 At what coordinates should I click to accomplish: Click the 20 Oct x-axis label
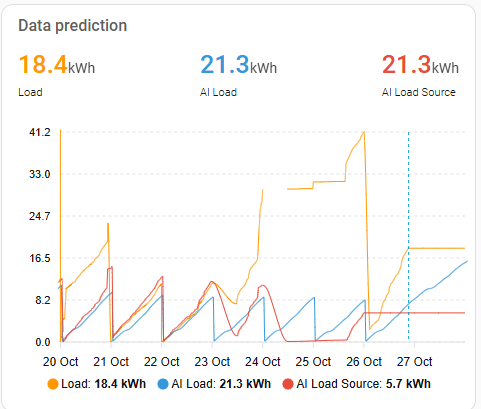click(x=60, y=362)
